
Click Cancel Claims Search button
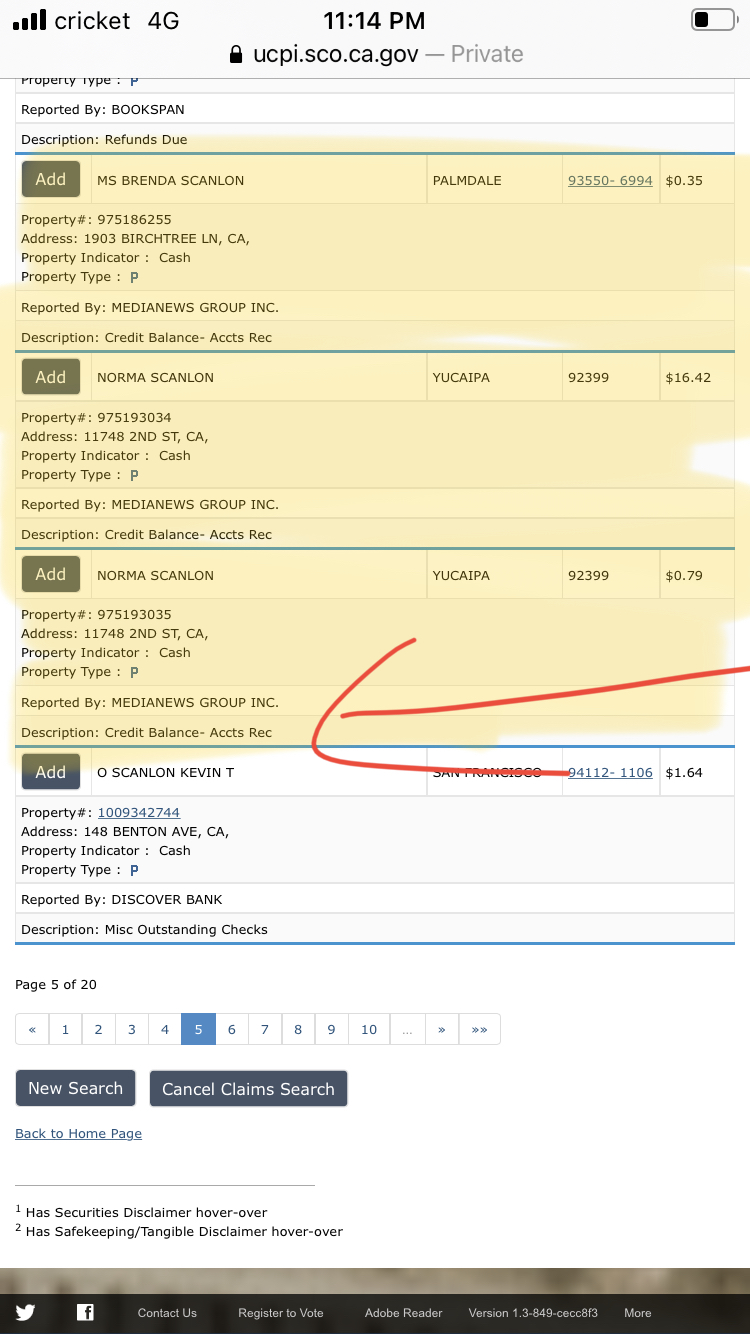248,1089
